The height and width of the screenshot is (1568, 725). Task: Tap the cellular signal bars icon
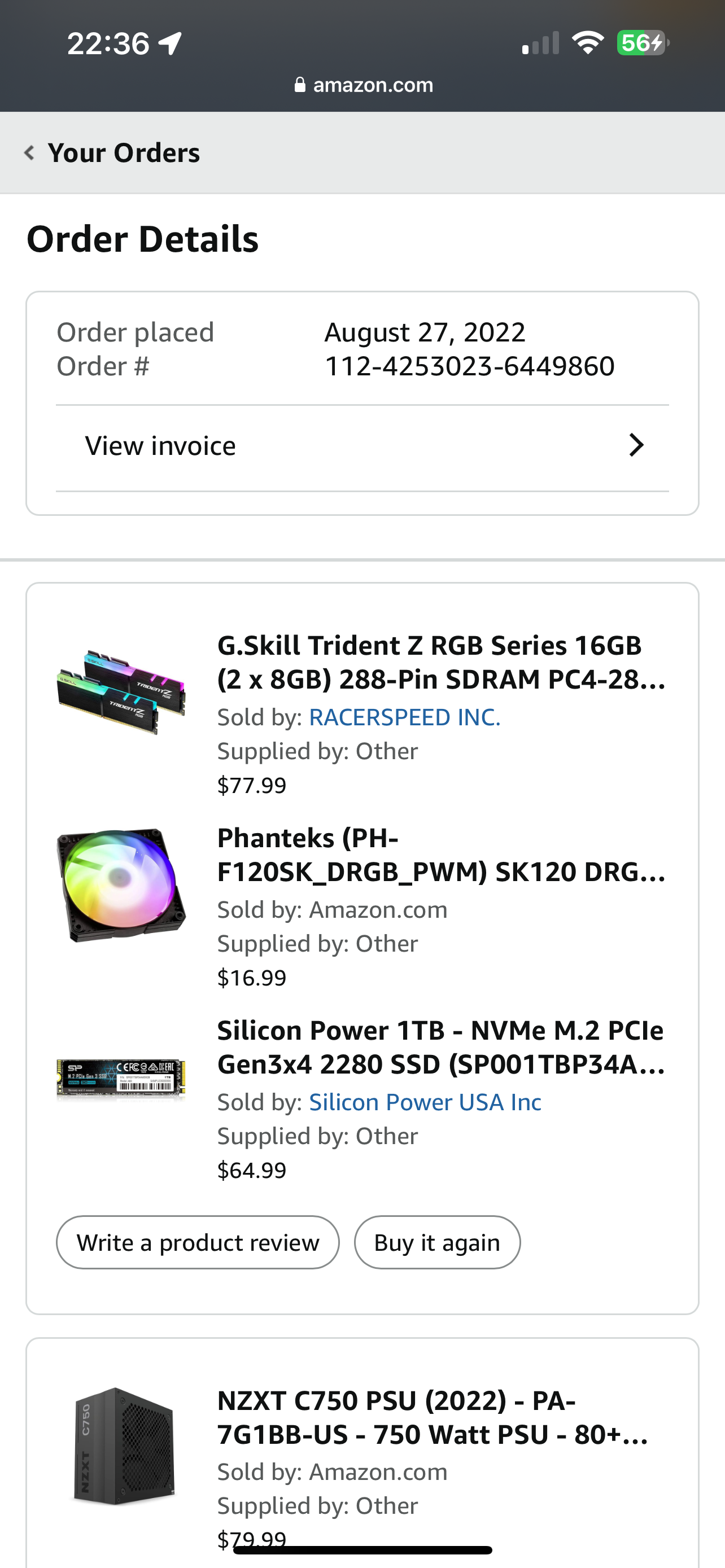pos(540,43)
